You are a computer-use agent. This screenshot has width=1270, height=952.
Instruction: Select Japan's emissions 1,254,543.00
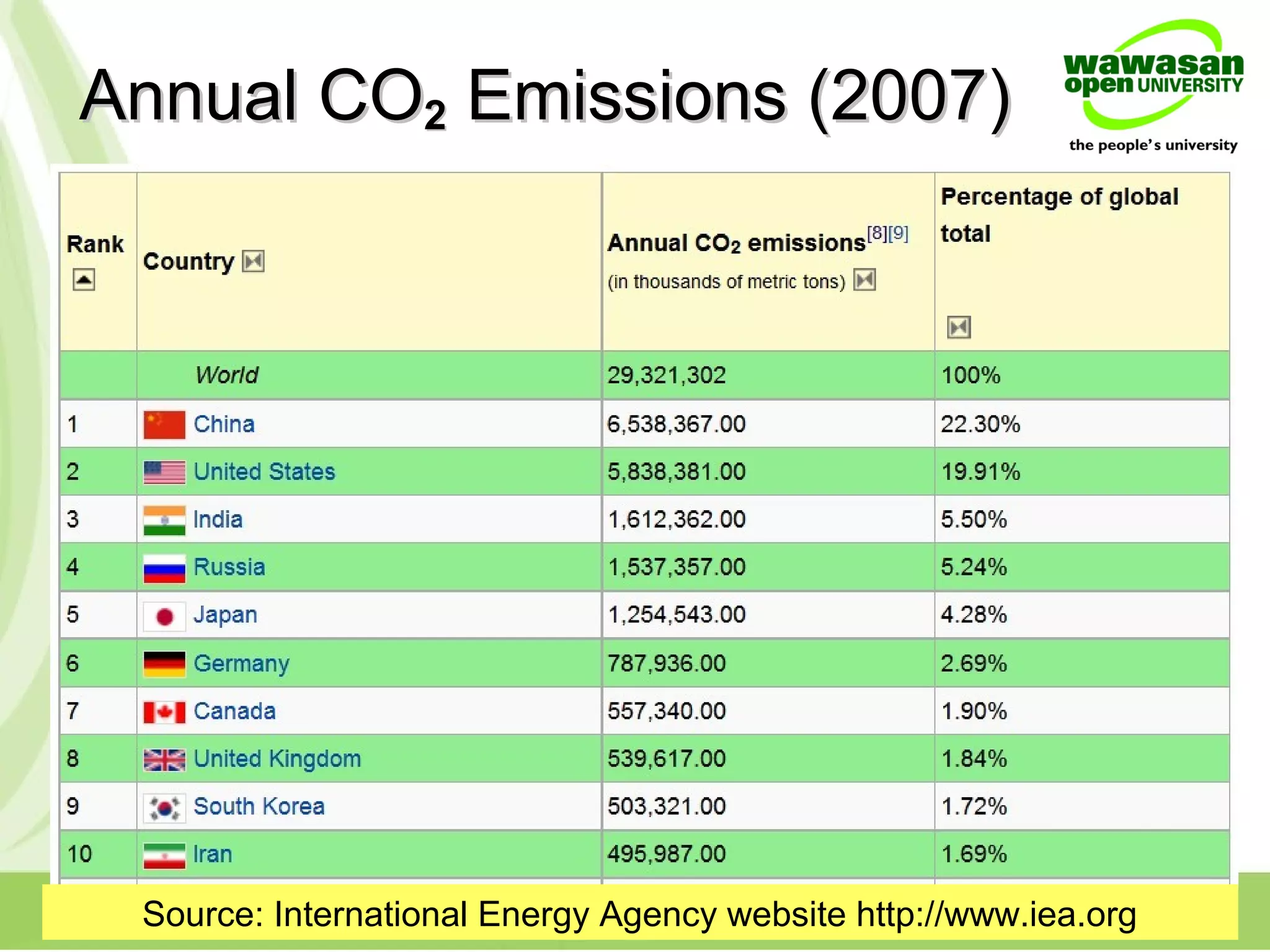[677, 615]
